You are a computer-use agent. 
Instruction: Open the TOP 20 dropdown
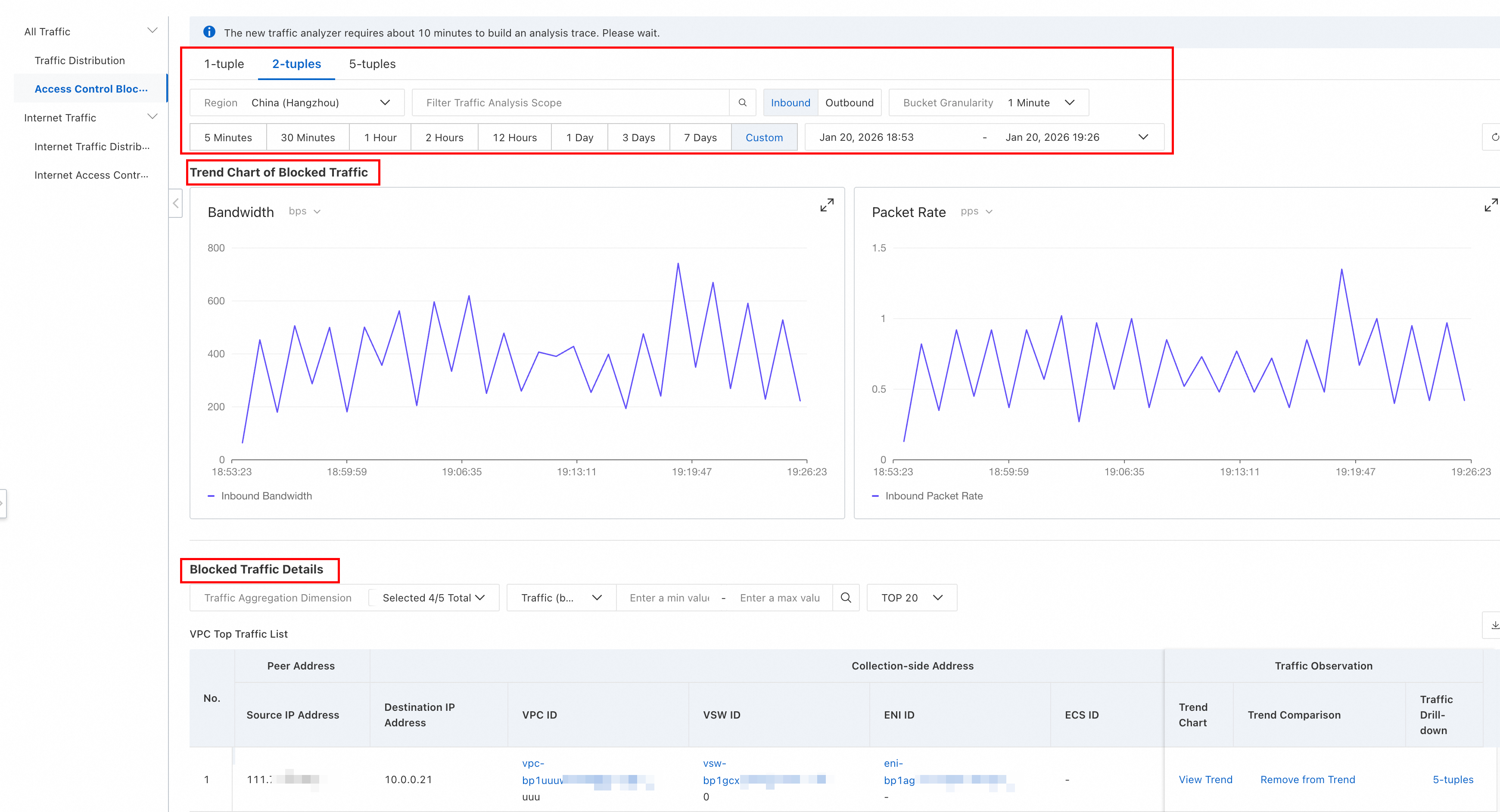911,598
